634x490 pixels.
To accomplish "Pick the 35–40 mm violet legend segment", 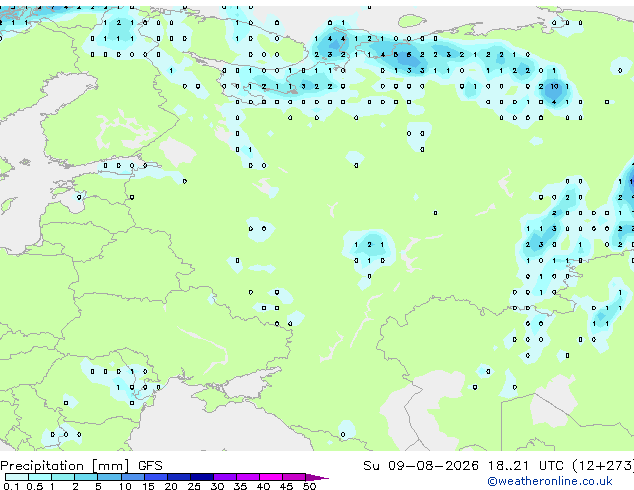I will click(248, 477).
